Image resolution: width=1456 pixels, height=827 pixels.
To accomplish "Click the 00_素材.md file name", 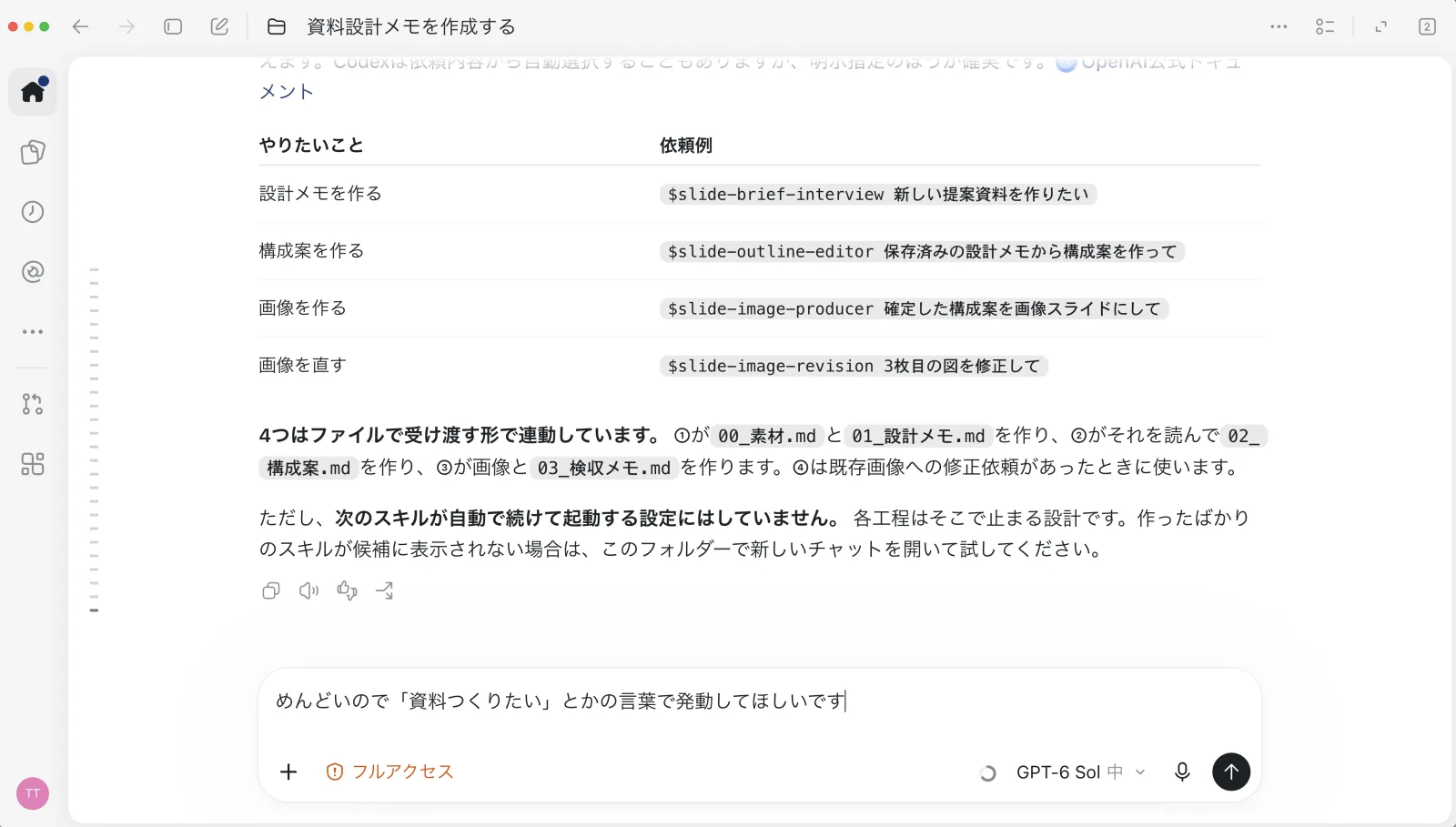I will tap(767, 437).
